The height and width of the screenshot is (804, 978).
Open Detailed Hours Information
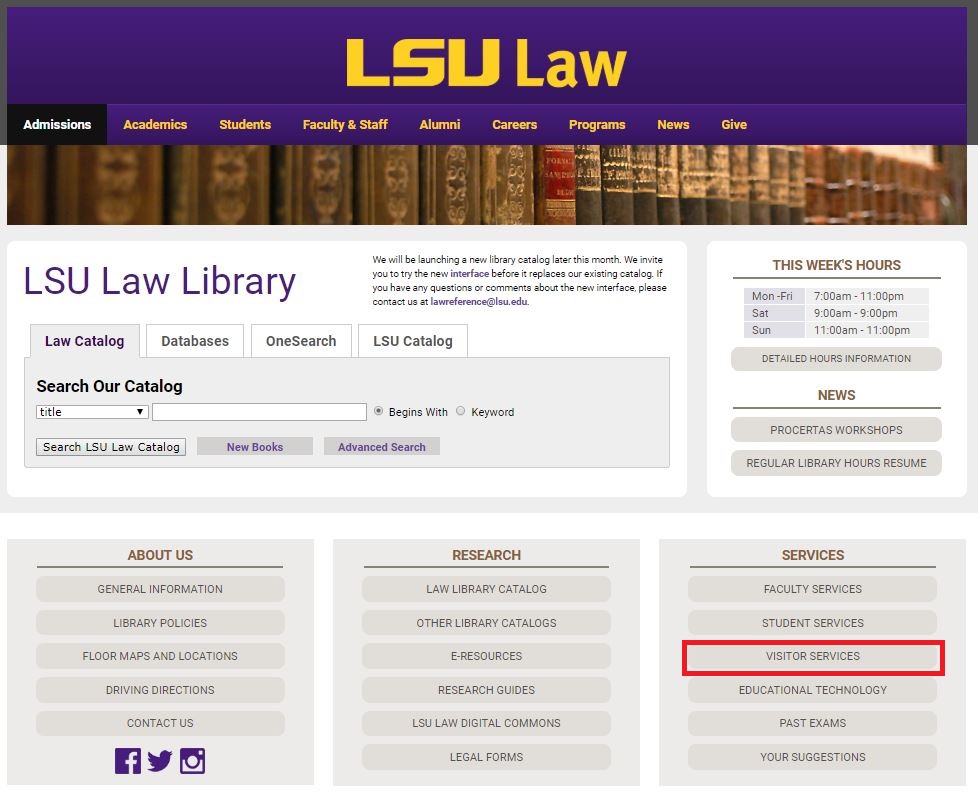point(836,359)
